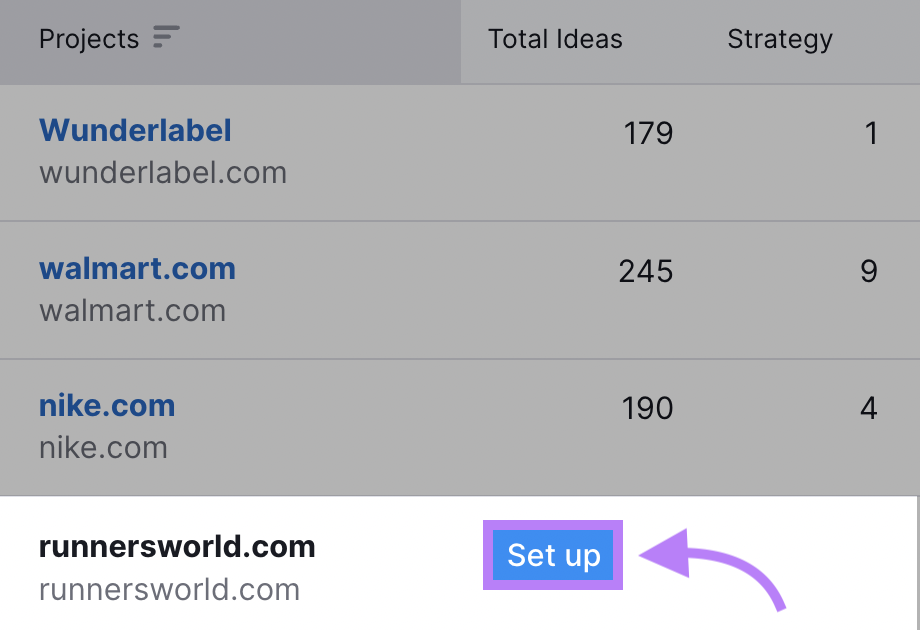Click the wunderlabel.com domain text
The image size is (920, 630).
coord(162,172)
